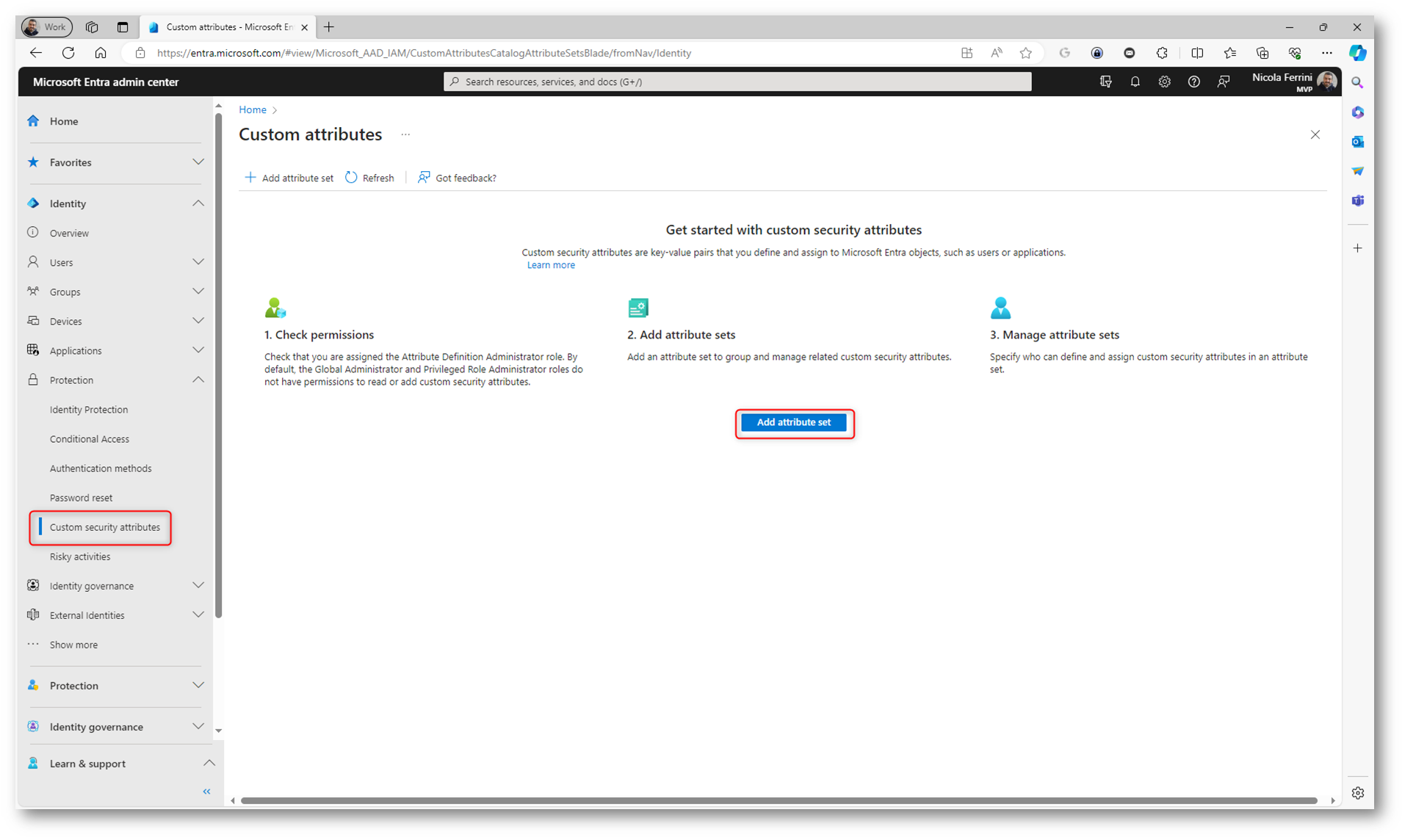Viewport: 1405px width, 840px height.
Task: Open tab actions menu icon
Action: coord(122,27)
